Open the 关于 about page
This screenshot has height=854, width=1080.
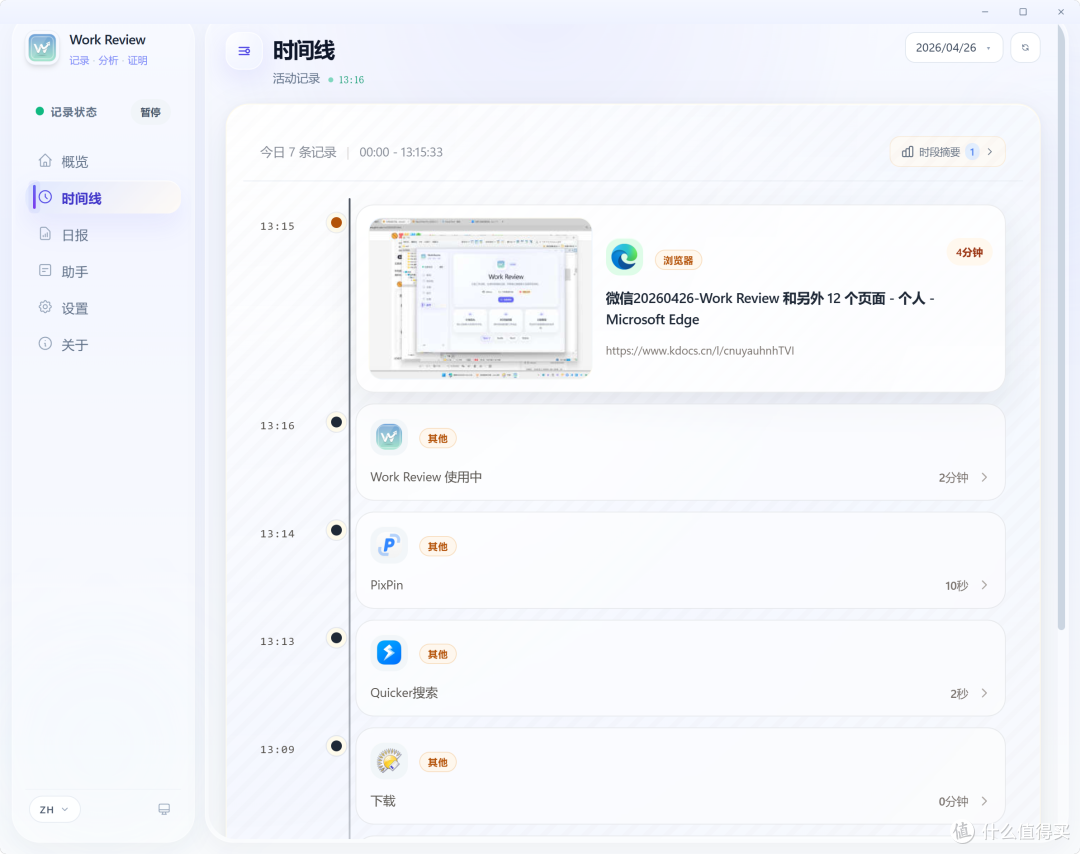pos(103,345)
